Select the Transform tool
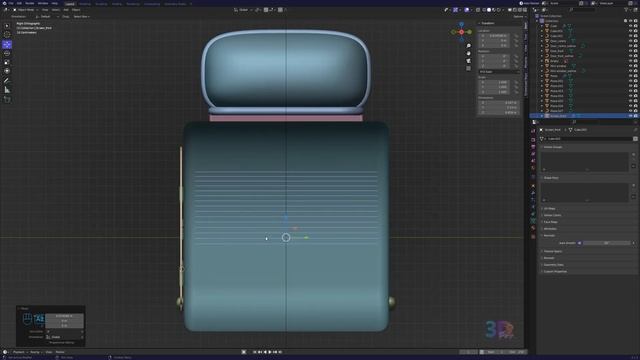Viewport: 640px width, 360px height. click(x=7, y=71)
